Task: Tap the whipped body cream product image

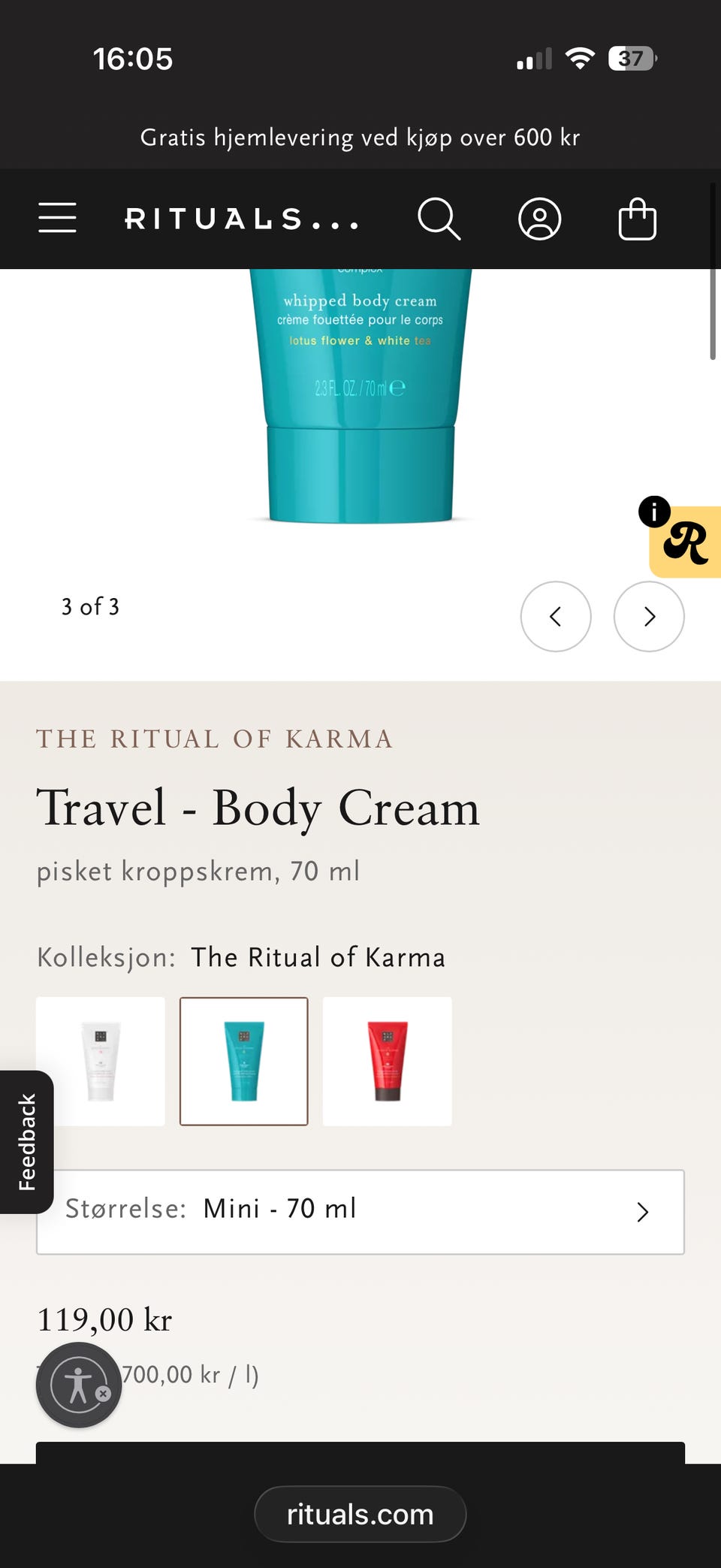Action: tap(360, 394)
